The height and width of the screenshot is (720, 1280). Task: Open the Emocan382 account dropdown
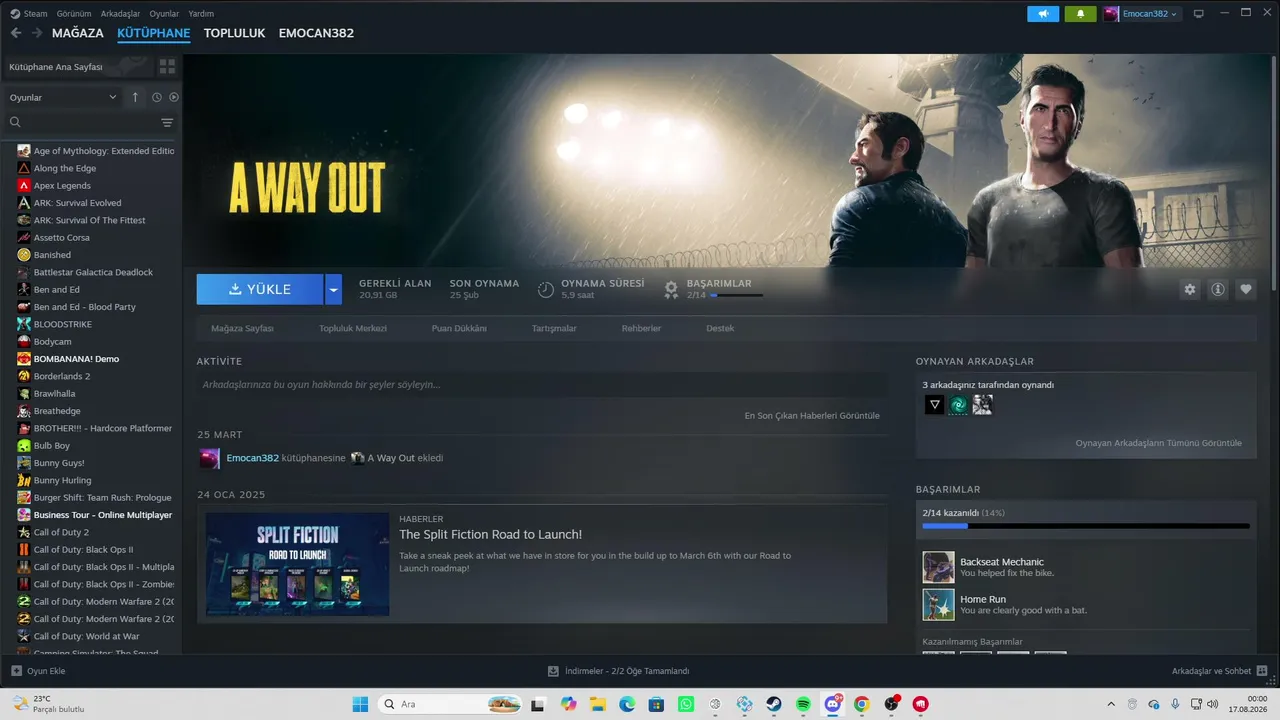click(1142, 14)
